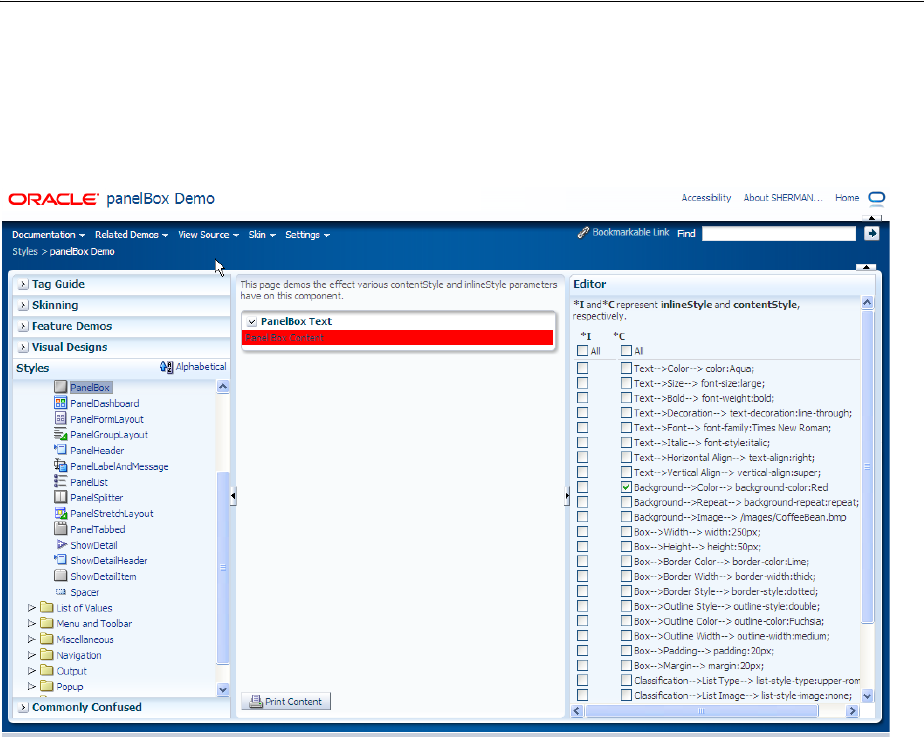Click the Print Content button
The image size is (924, 737).
point(286,701)
